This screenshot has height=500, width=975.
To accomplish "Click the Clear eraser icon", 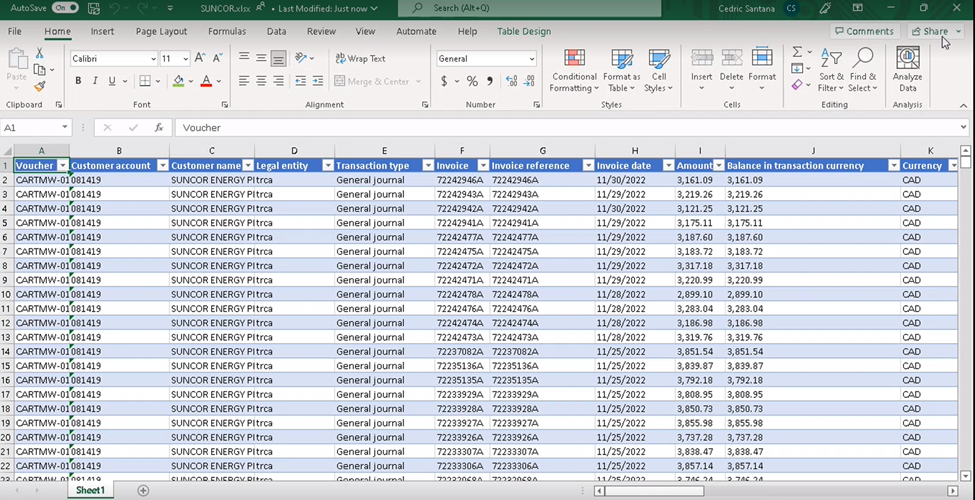I will [797, 85].
